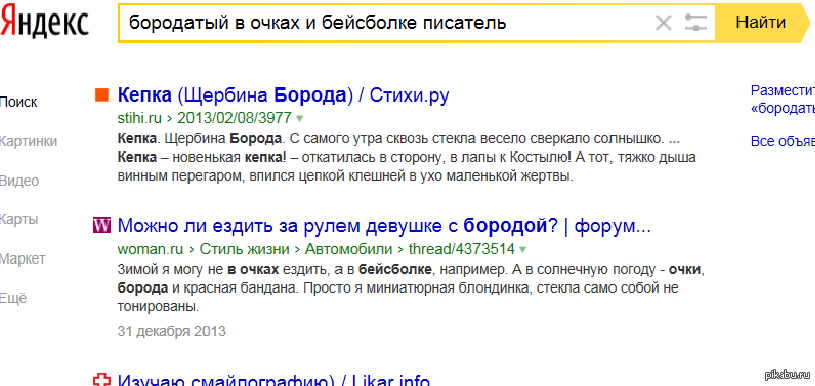The height and width of the screenshot is (386, 815).
Task: Click the Стиль жизни breadcrumb link
Action: pyautogui.click(x=244, y=249)
